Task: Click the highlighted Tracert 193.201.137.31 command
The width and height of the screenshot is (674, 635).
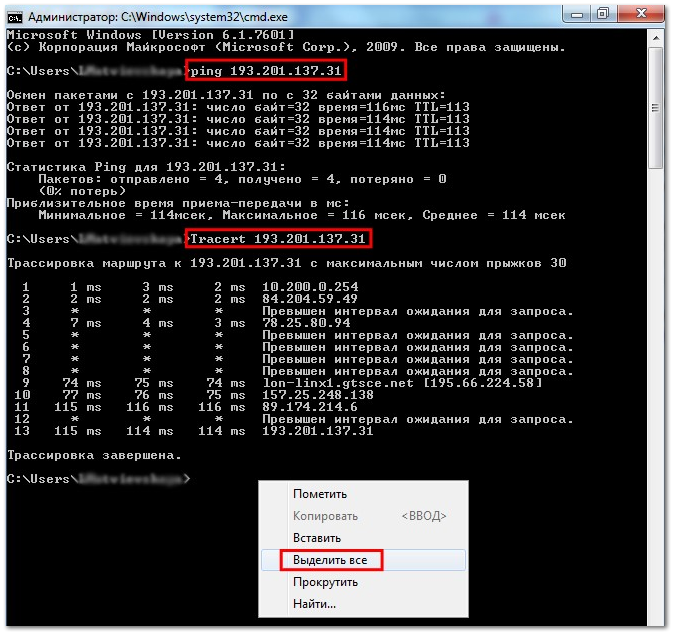Action: (x=278, y=239)
